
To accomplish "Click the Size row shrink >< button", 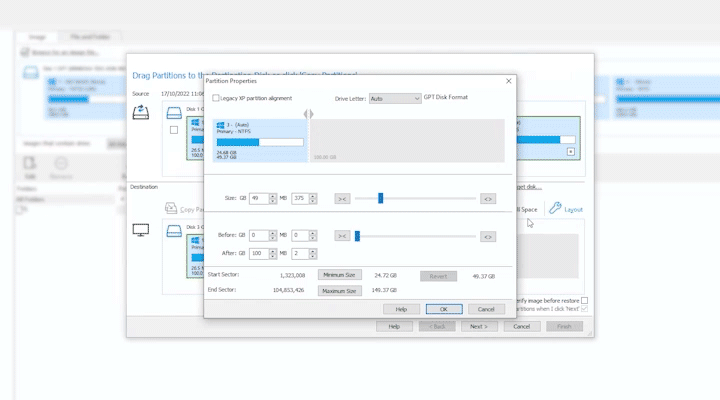I will coord(342,199).
